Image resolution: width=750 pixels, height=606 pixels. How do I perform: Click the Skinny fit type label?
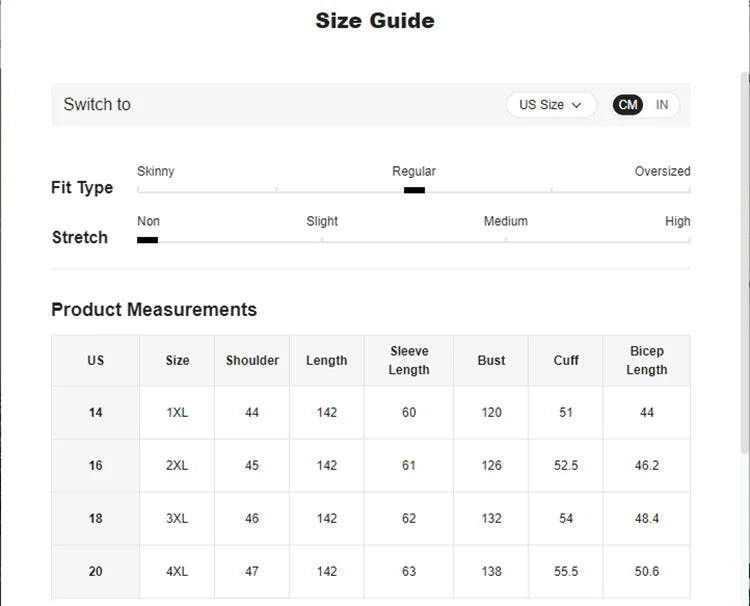[156, 172]
